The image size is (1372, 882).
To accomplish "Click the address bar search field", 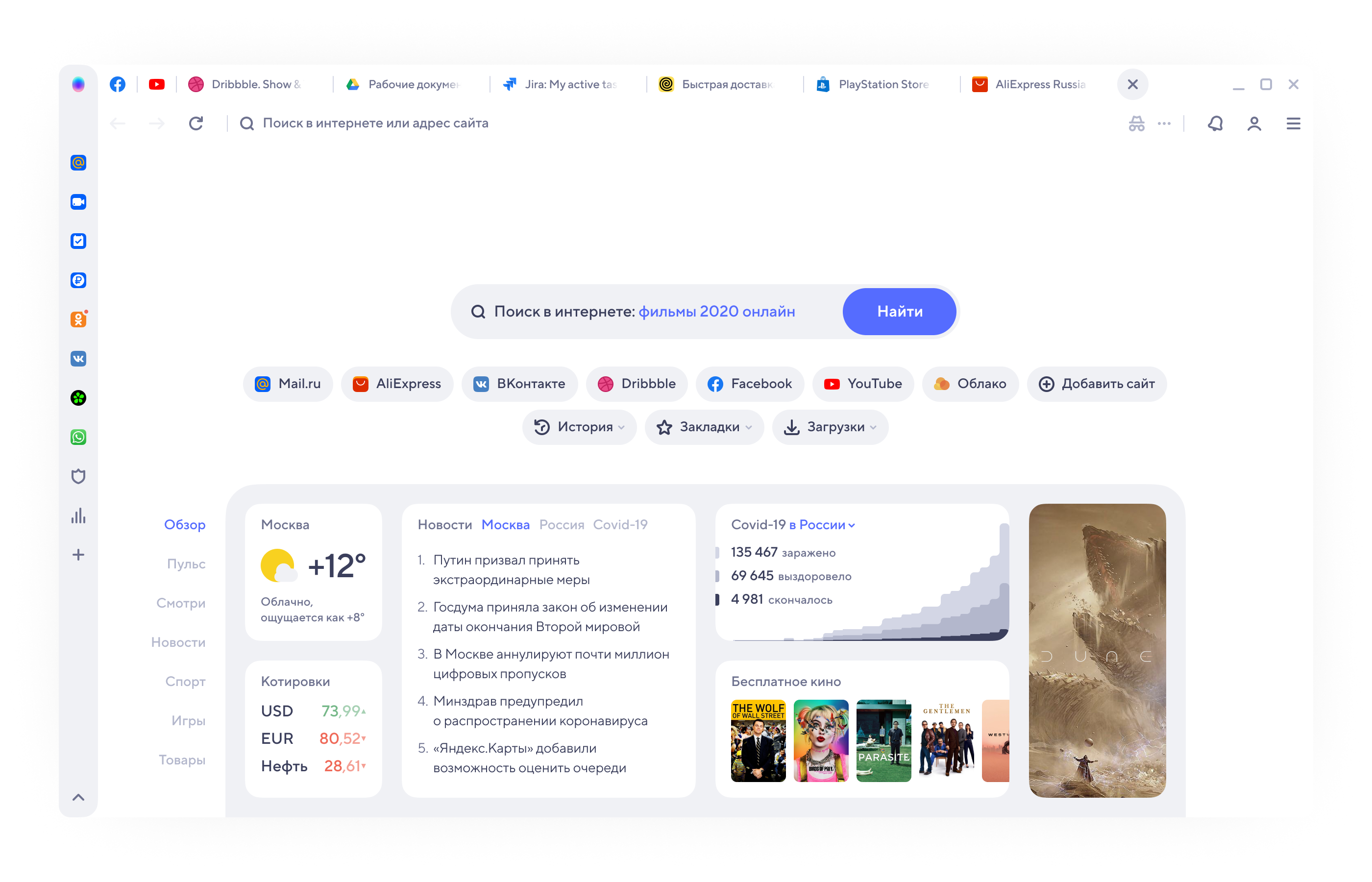I will pyautogui.click(x=375, y=123).
